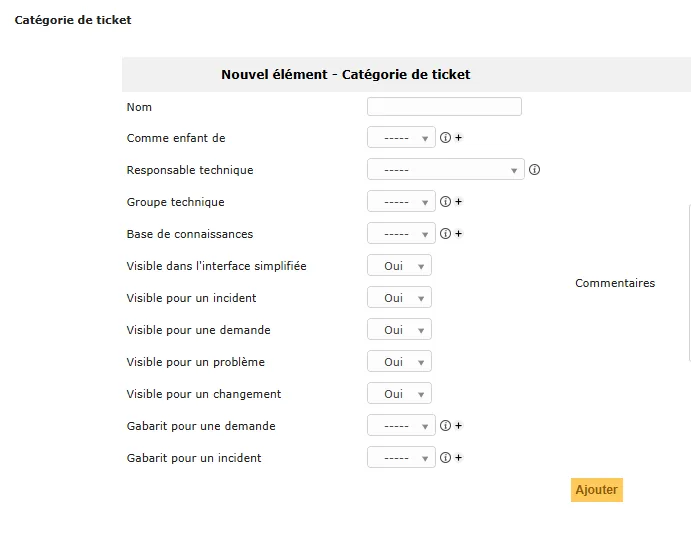Click info icon for Gabarit pour un incident
The image size is (691, 536).
pyautogui.click(x=446, y=458)
